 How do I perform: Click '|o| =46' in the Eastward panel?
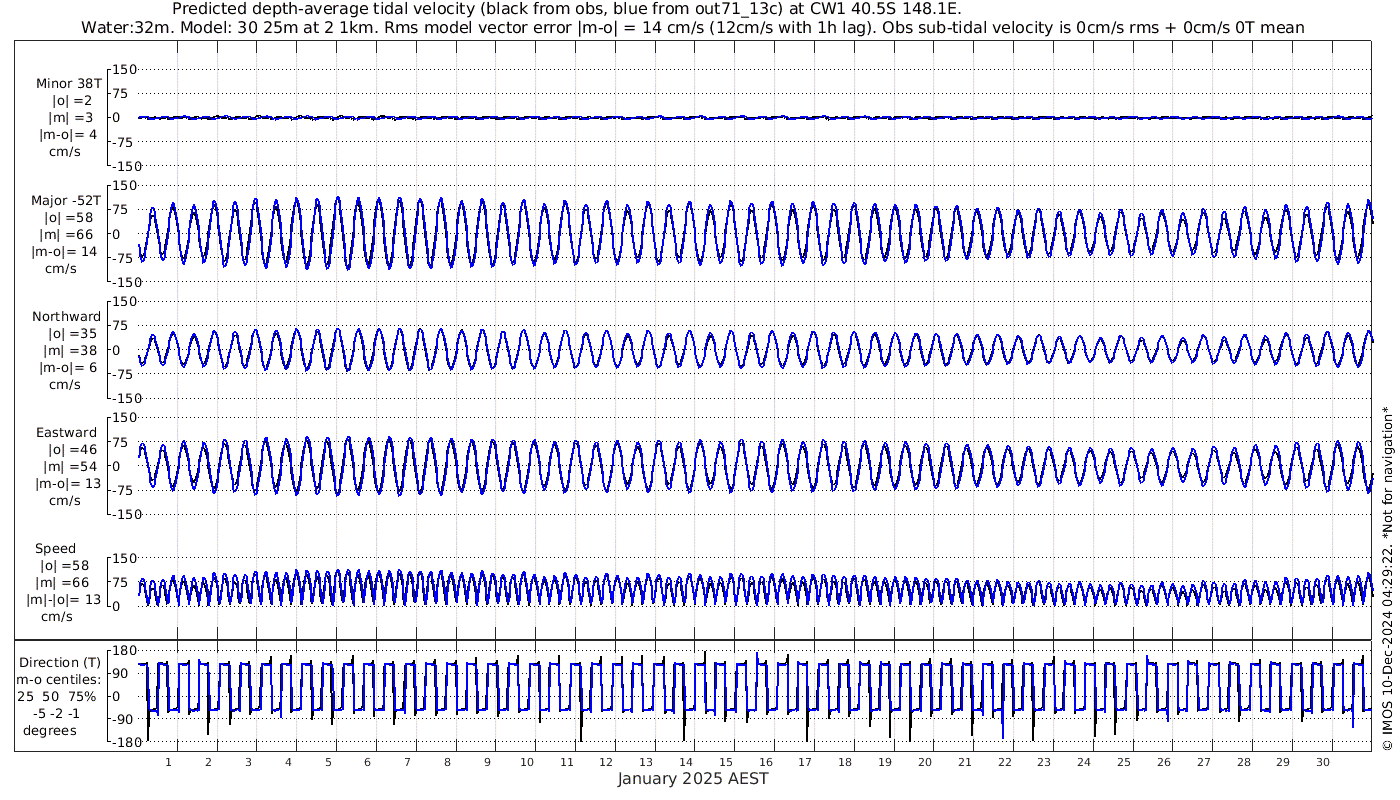(x=72, y=451)
